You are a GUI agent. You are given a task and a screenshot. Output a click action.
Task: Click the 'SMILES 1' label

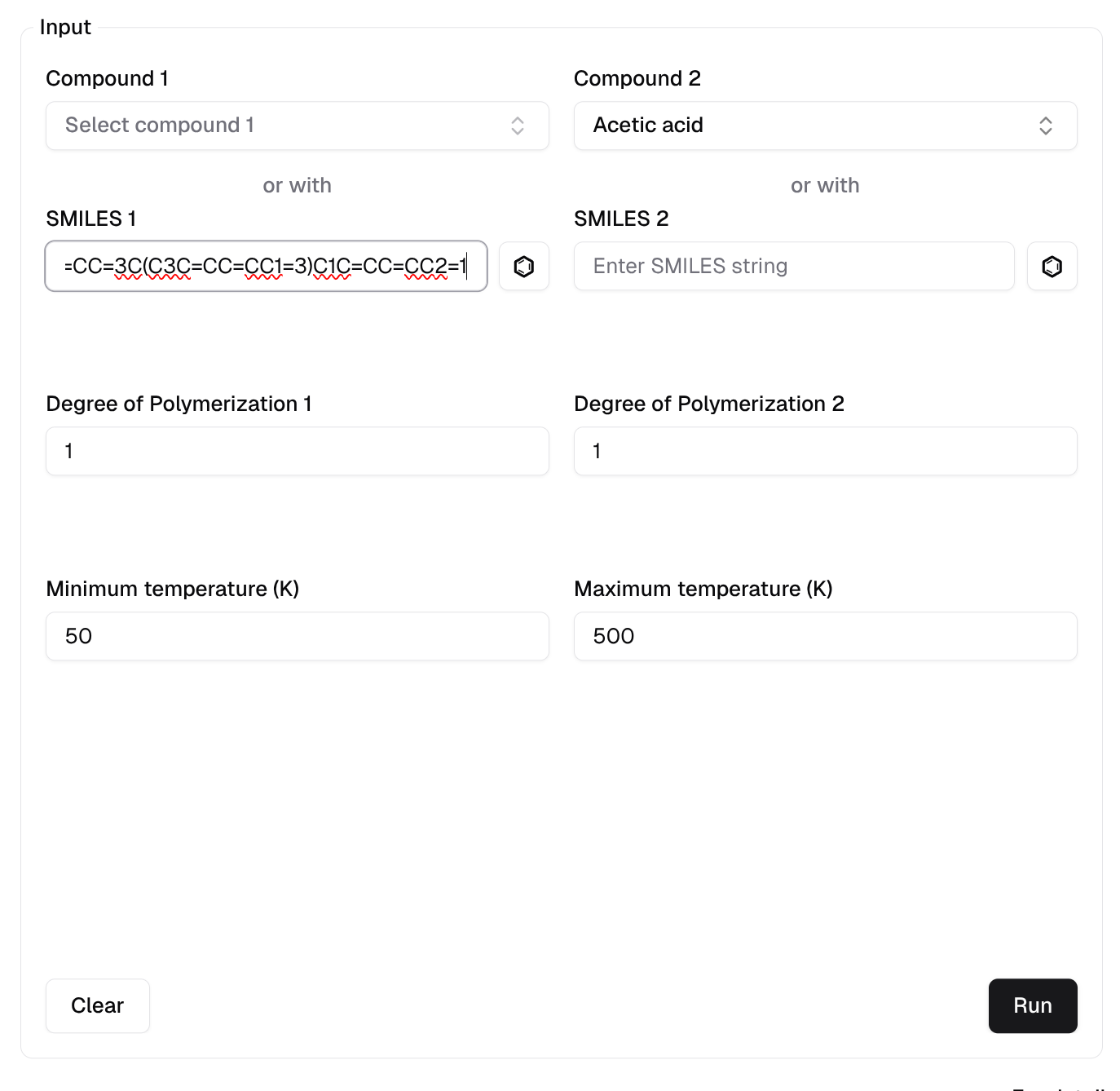coord(90,219)
